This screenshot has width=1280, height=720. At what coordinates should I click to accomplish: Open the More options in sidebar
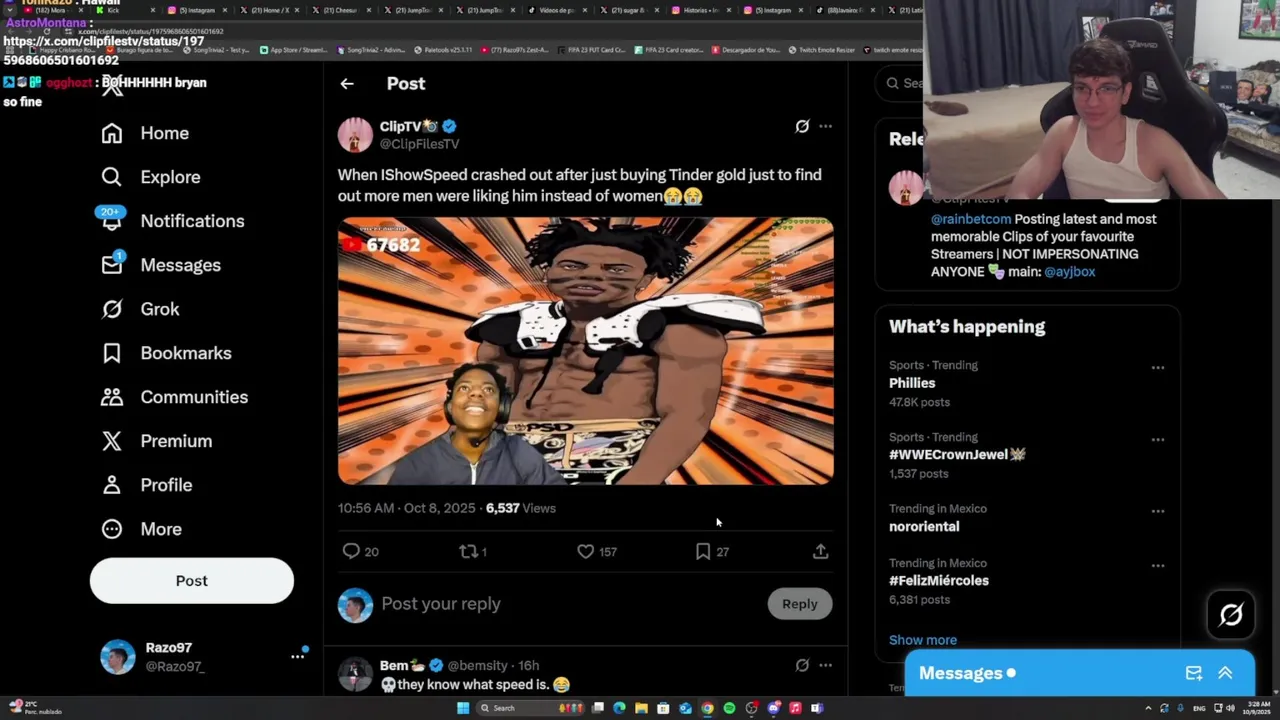(141, 529)
